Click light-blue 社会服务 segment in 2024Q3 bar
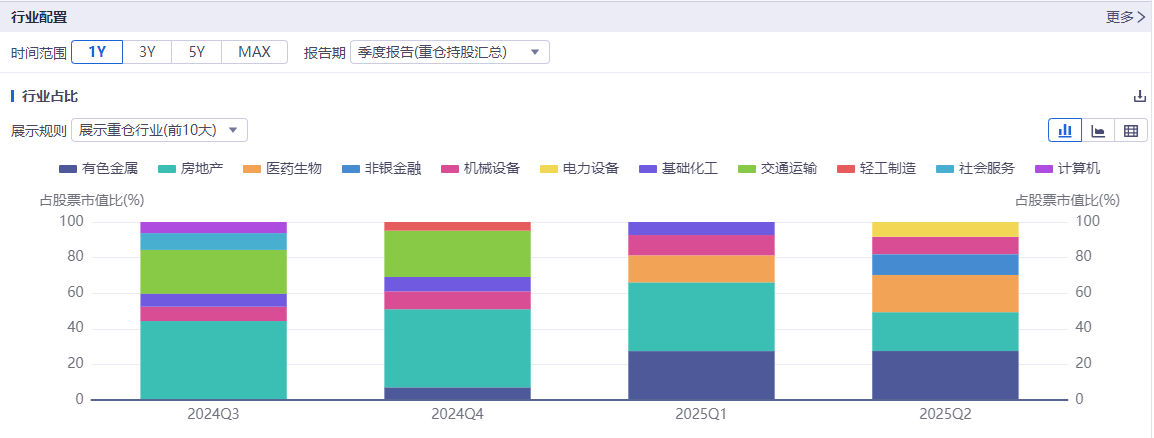 [213, 241]
